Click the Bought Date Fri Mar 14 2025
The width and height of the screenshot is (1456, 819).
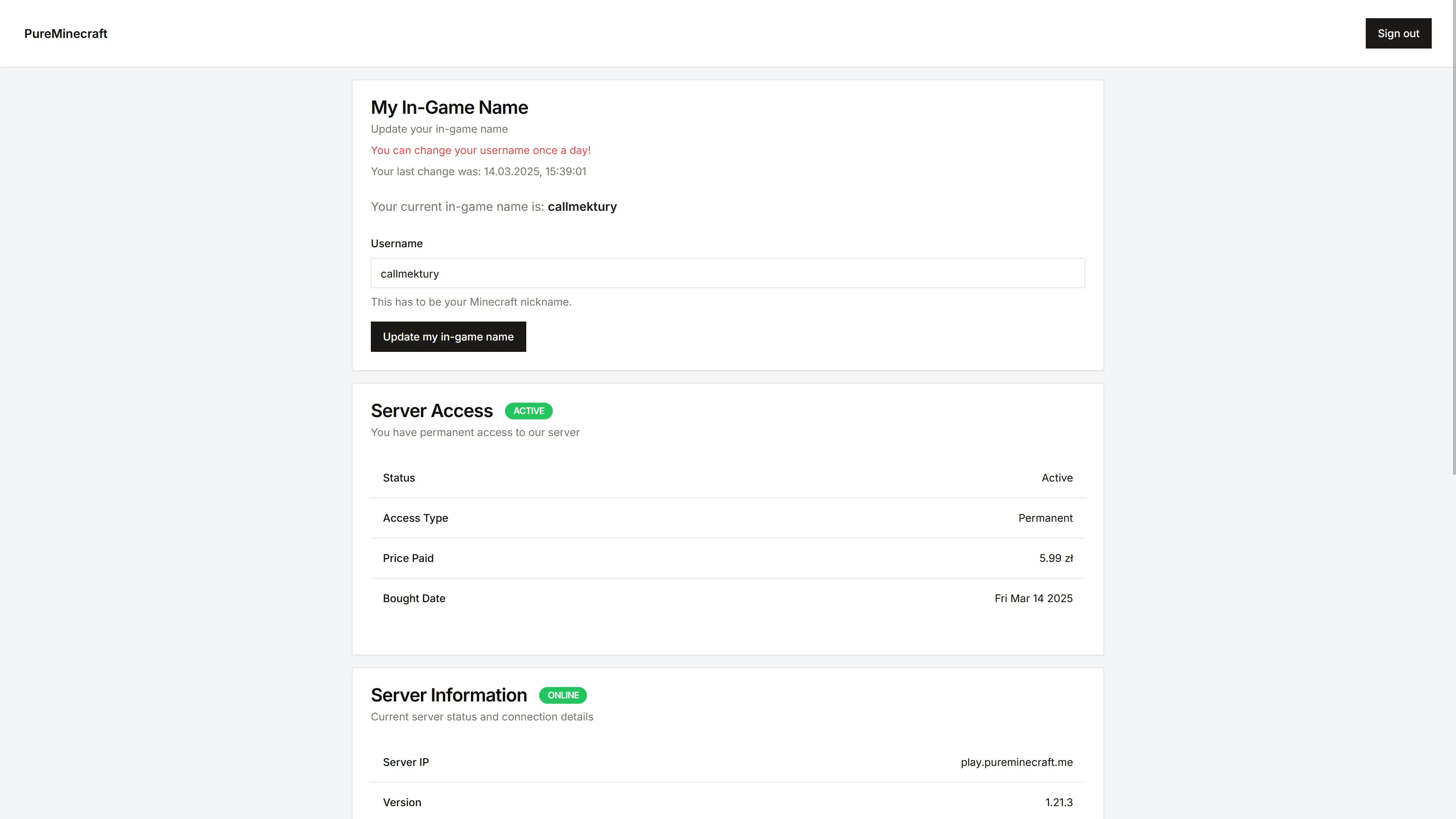[x=1033, y=598]
